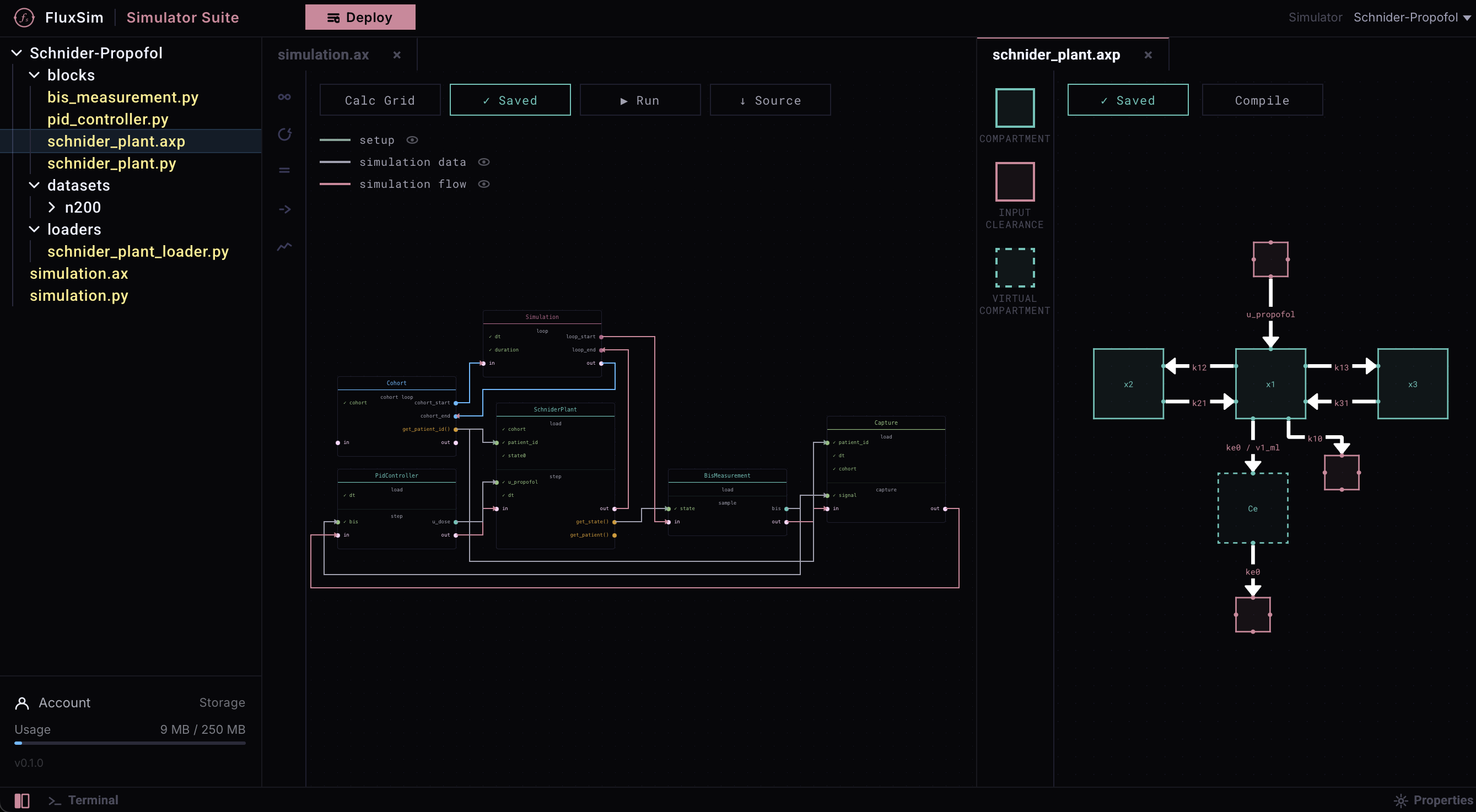
Task: Collapse the loaders folder
Action: (x=34, y=229)
